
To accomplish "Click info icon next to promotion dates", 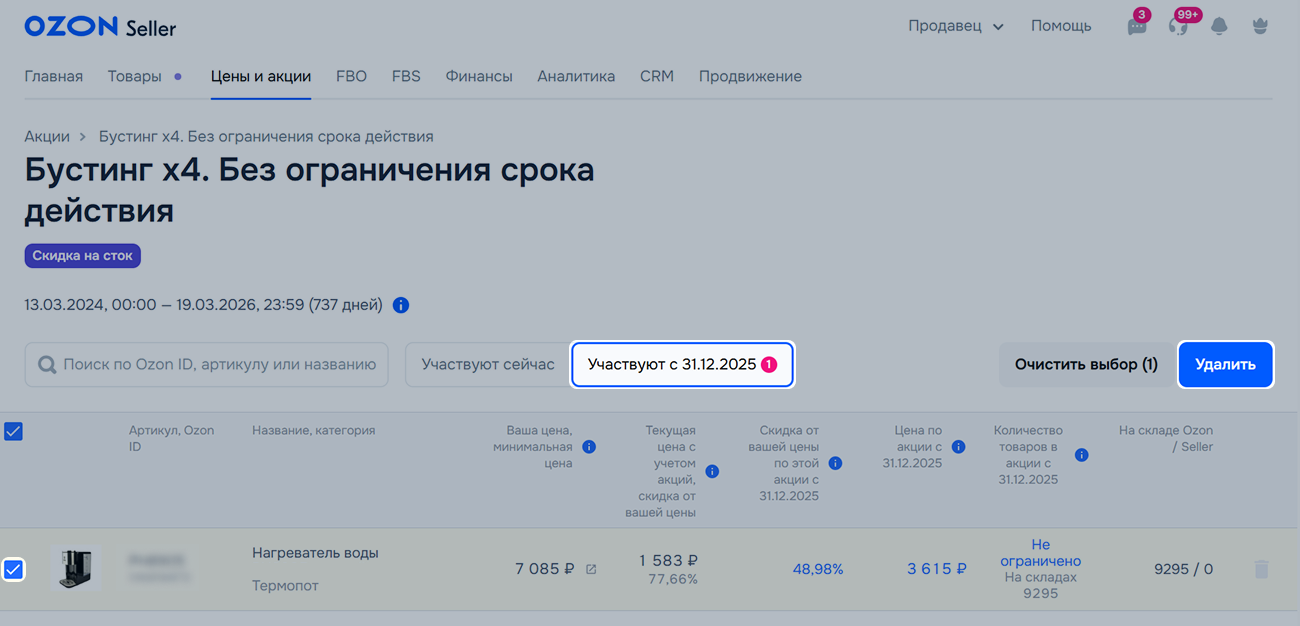I will coord(401,305).
